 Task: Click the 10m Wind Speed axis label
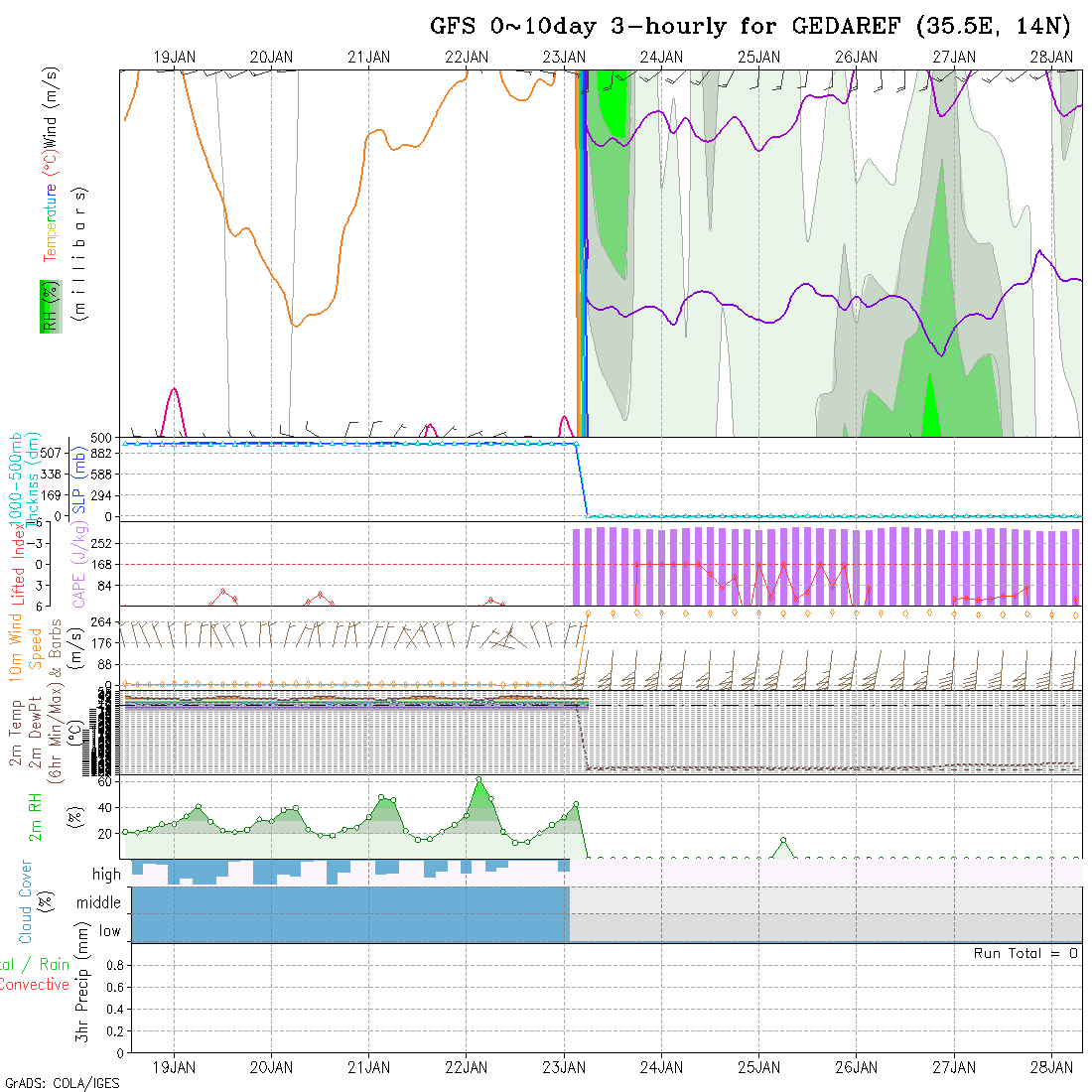coord(26,647)
